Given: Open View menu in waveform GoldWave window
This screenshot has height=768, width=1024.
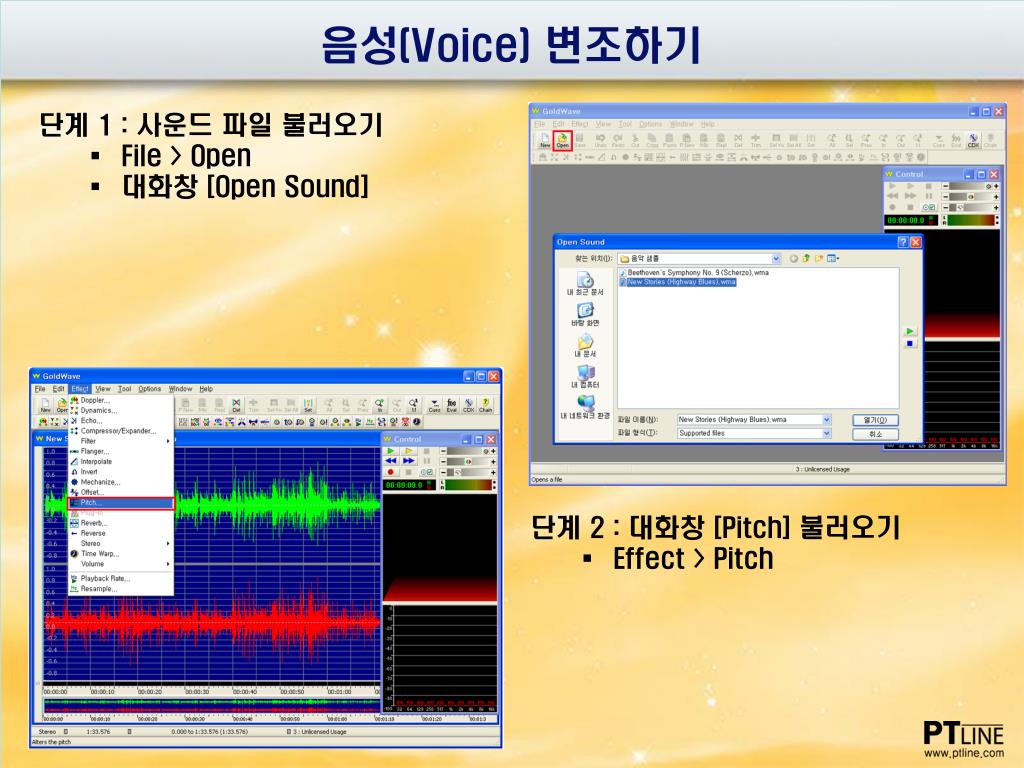Looking at the screenshot, I should (103, 389).
